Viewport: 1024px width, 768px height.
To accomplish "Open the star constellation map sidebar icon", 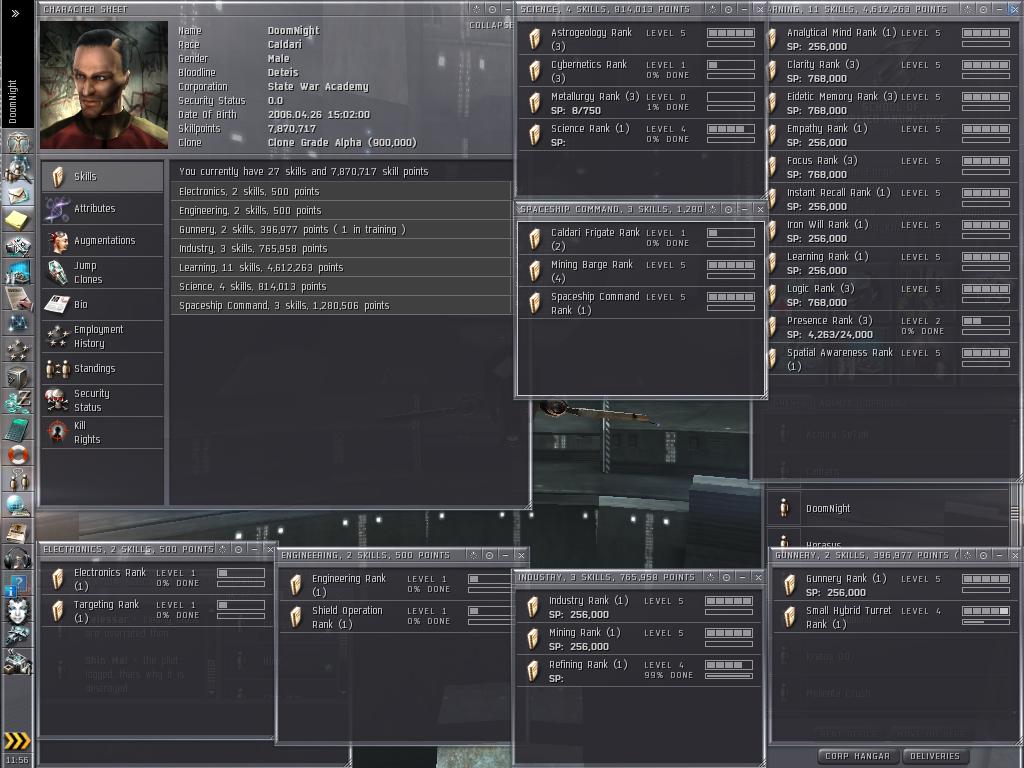I will 17,323.
